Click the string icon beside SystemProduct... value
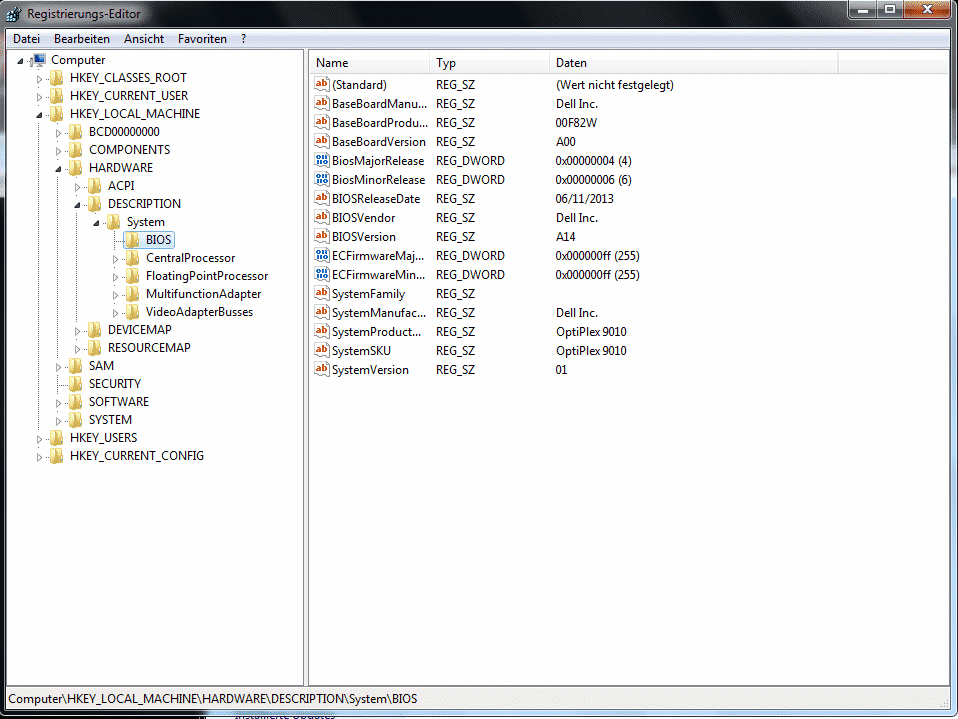Viewport: 958px width, 719px height. tap(322, 331)
